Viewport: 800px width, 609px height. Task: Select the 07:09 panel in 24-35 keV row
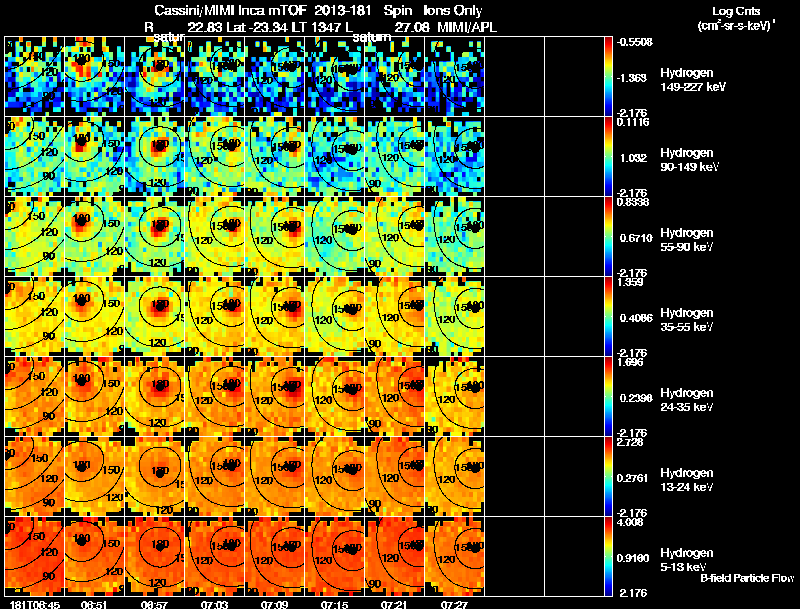coord(275,396)
